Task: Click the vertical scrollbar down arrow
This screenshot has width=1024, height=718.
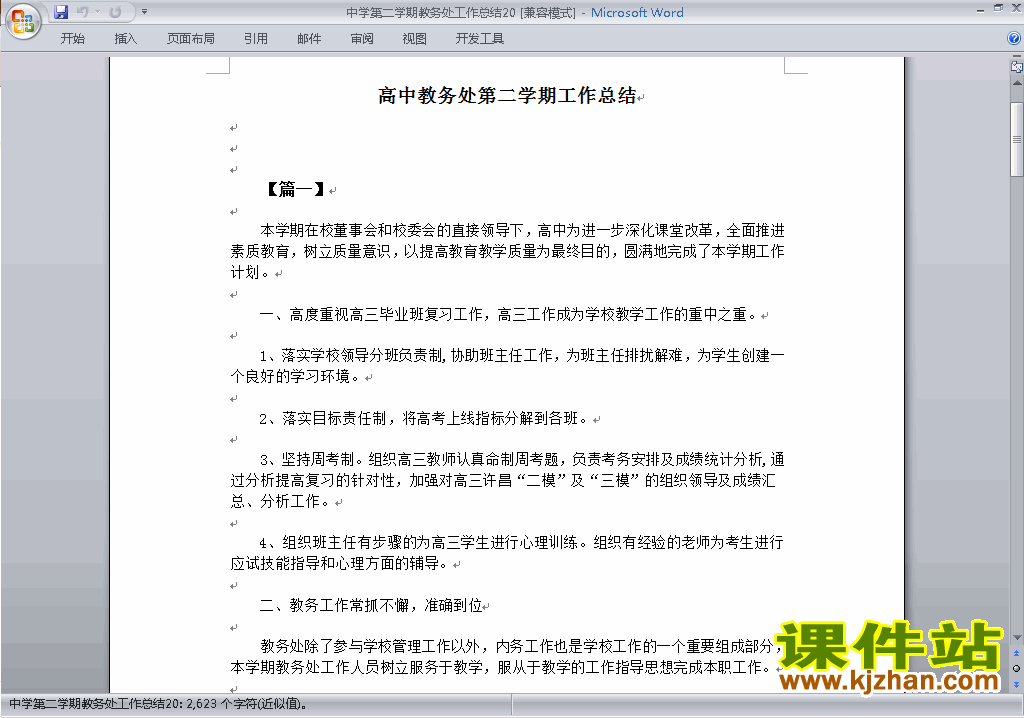Action: [1017, 638]
